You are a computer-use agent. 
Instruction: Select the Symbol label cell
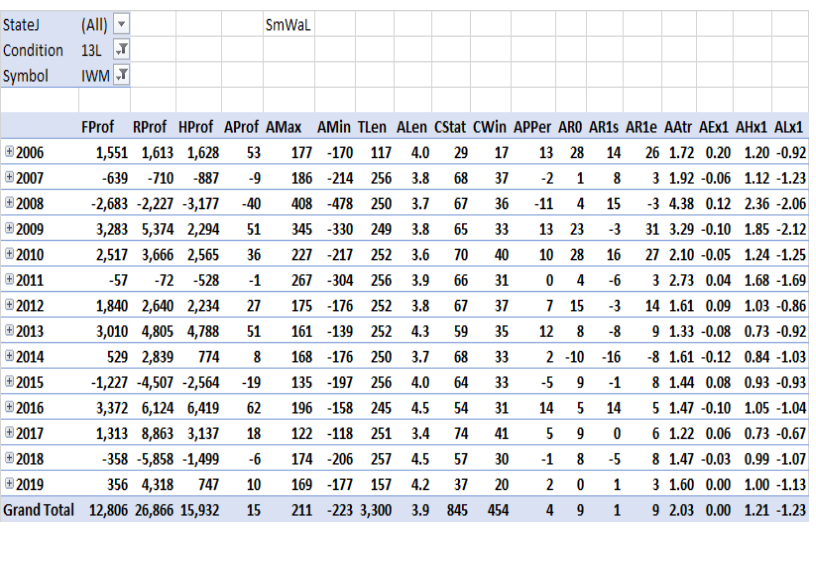pos(26,76)
